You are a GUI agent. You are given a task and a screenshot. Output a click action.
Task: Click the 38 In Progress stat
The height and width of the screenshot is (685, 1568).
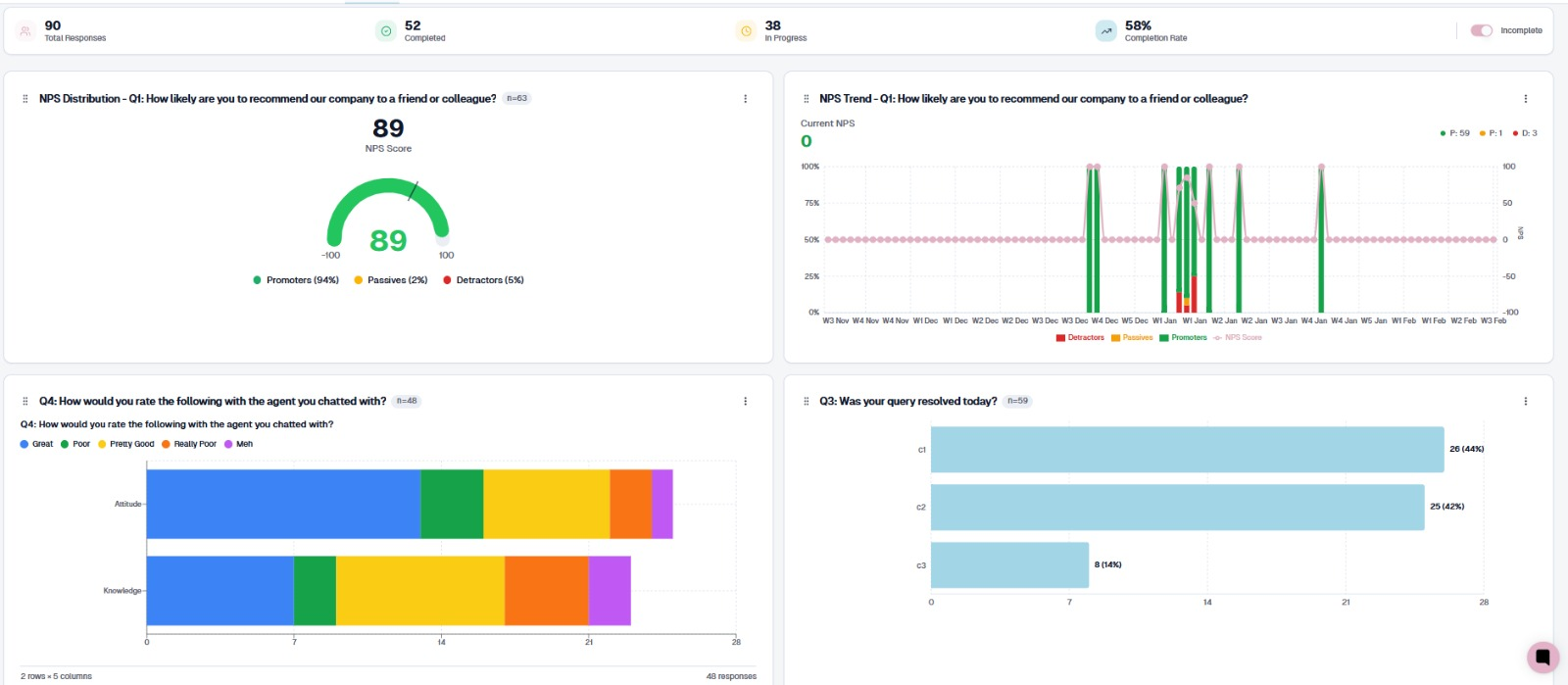click(785, 31)
